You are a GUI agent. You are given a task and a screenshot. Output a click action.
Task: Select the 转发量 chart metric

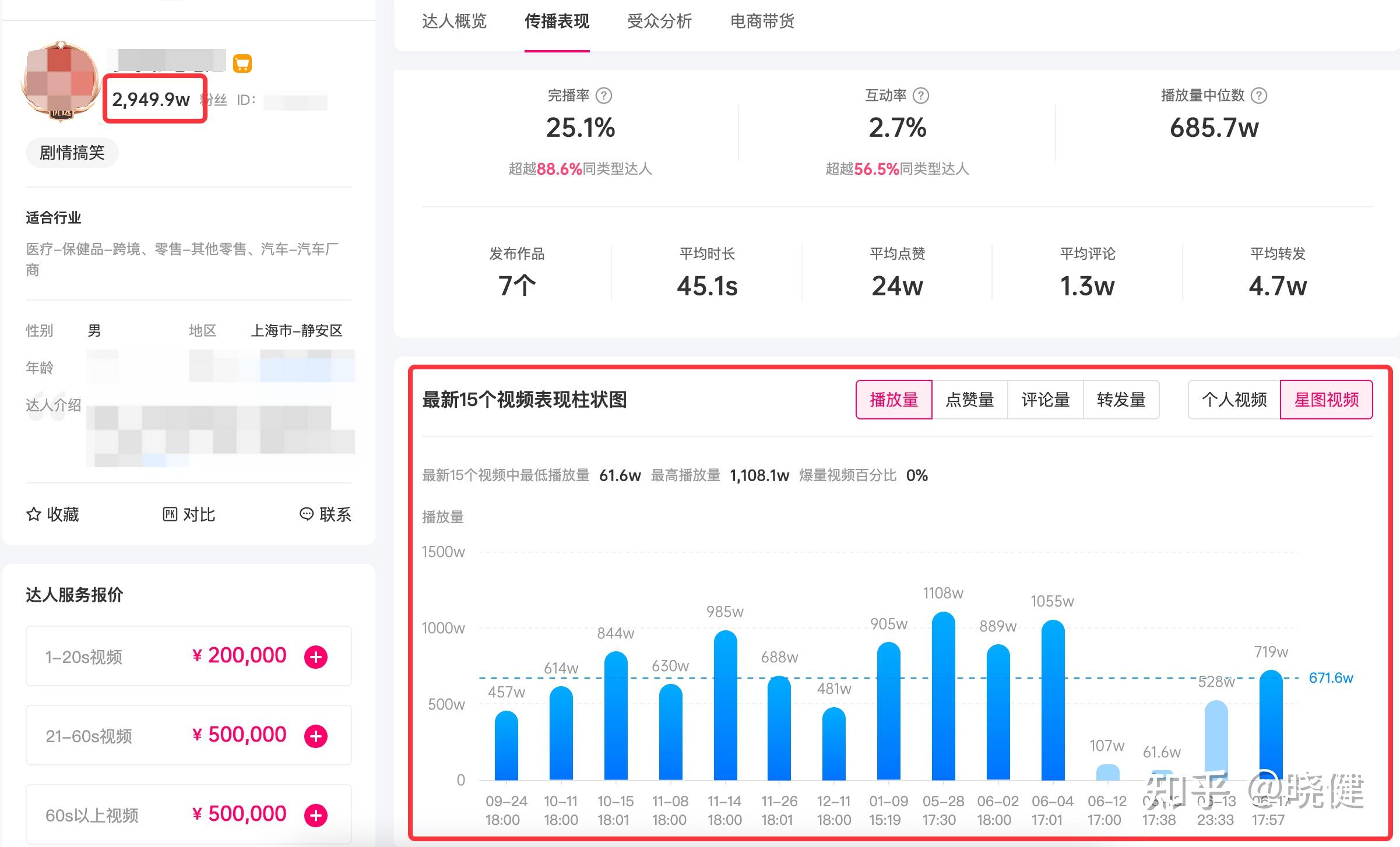pyautogui.click(x=1121, y=400)
